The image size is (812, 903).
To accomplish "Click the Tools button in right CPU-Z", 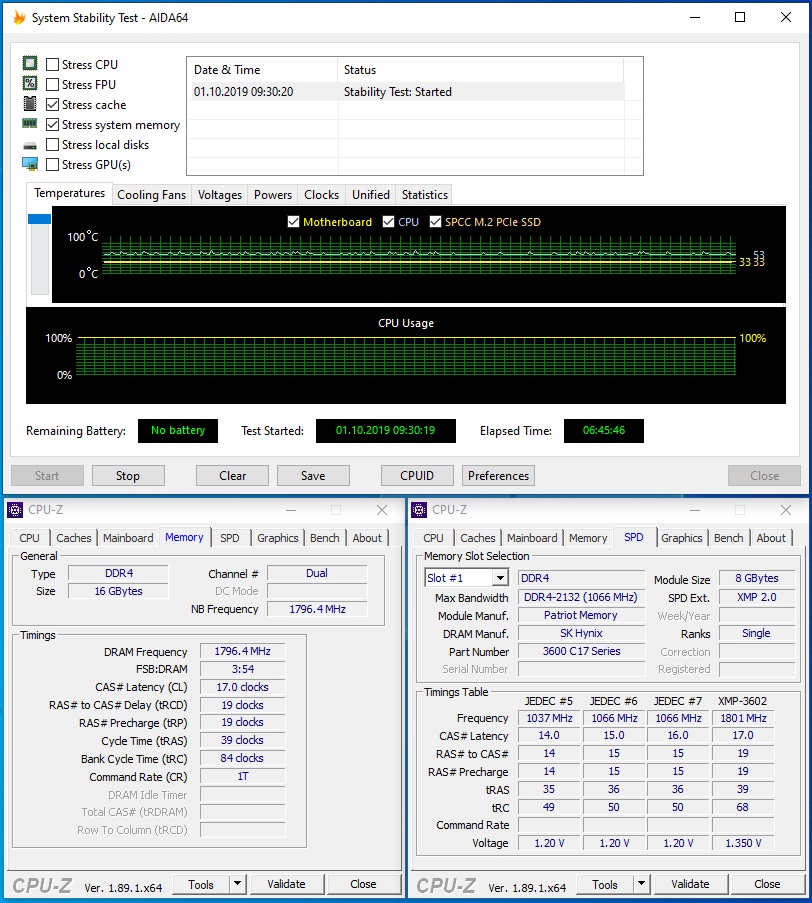I will tap(605, 884).
